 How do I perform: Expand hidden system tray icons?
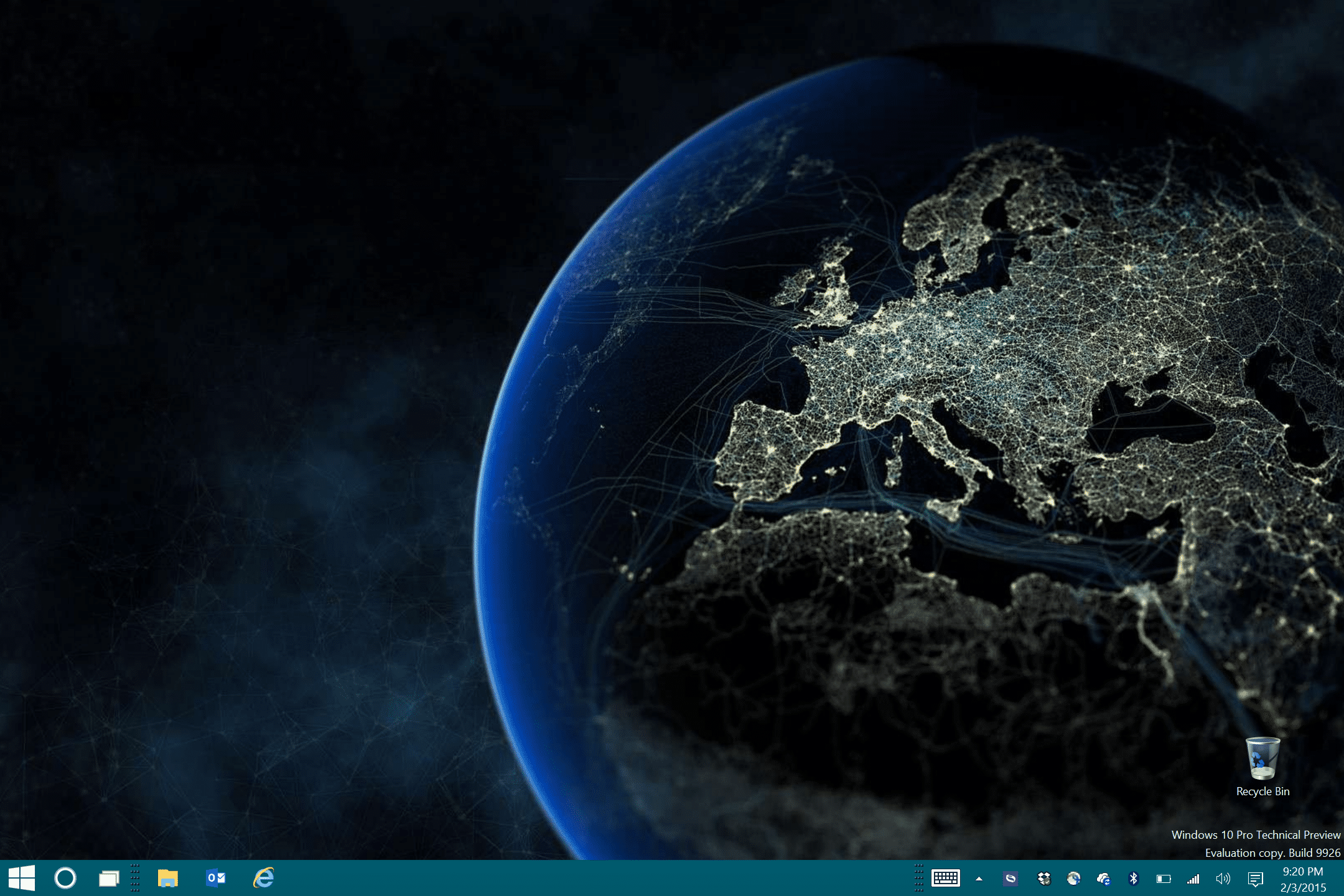[x=979, y=879]
